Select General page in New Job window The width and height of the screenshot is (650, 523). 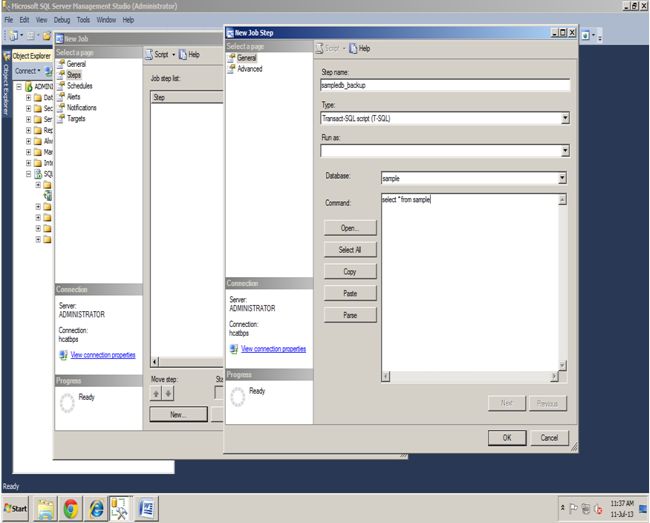[x=76, y=64]
